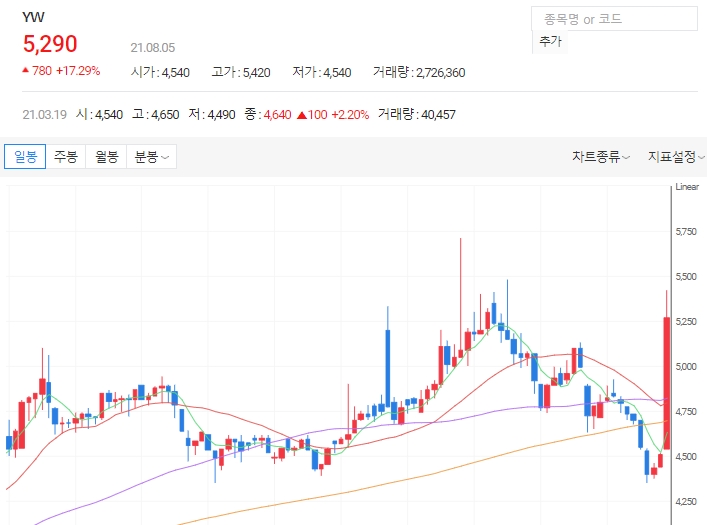707x525 pixels.
Task: Click the hovered close value 4,640
Action: click(x=277, y=115)
